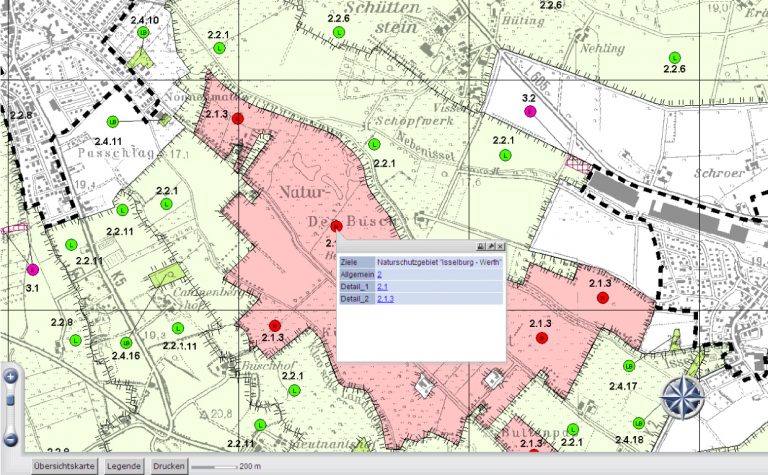
Task: Select the 2.2.6 marker near Schüttenstein
Action: tap(338, 32)
